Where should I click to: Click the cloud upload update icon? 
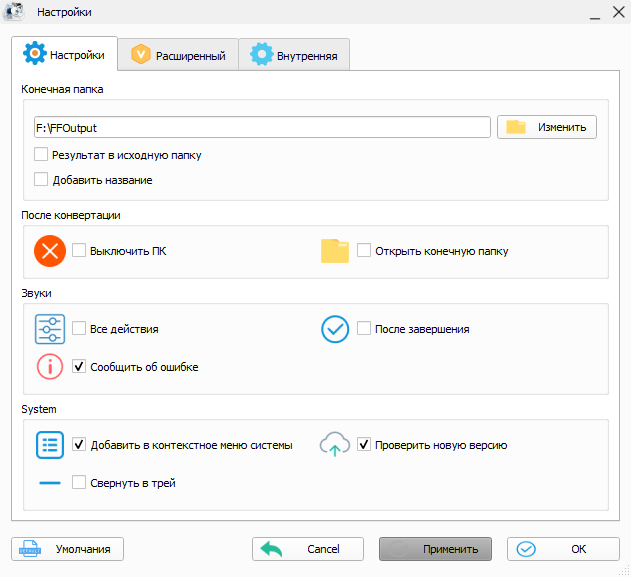click(x=335, y=444)
